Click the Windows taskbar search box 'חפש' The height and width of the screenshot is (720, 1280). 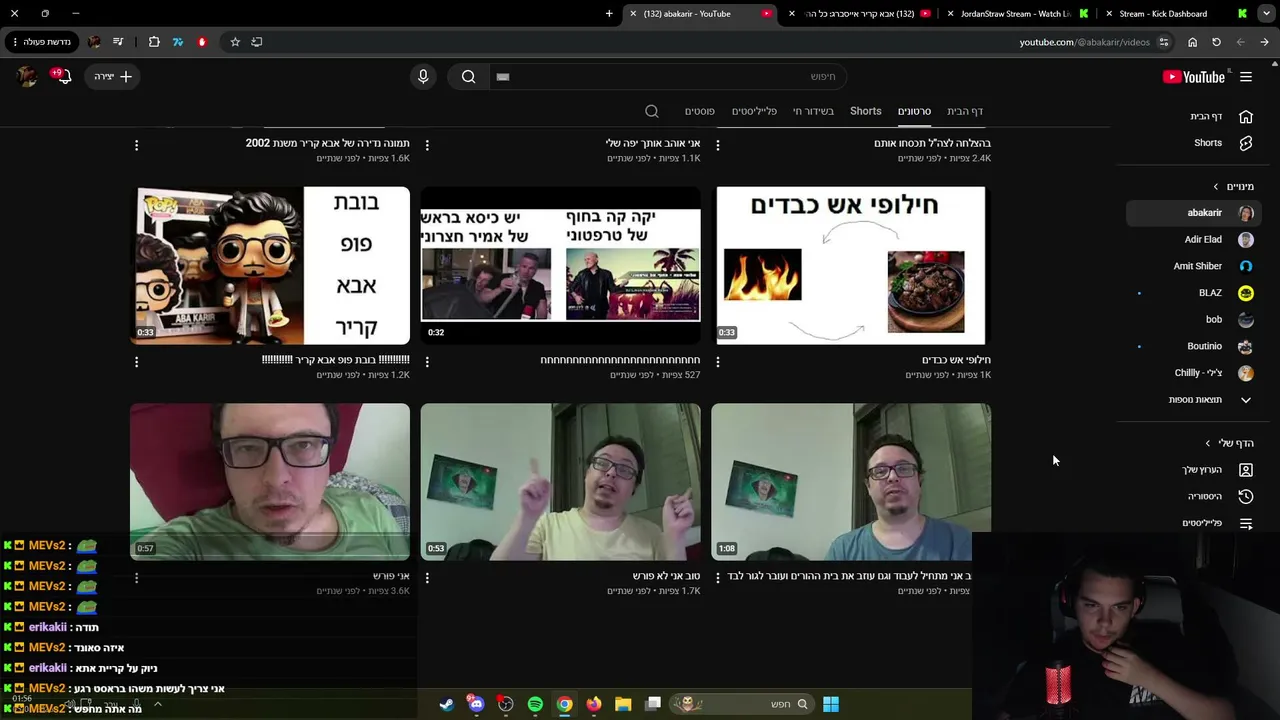741,704
